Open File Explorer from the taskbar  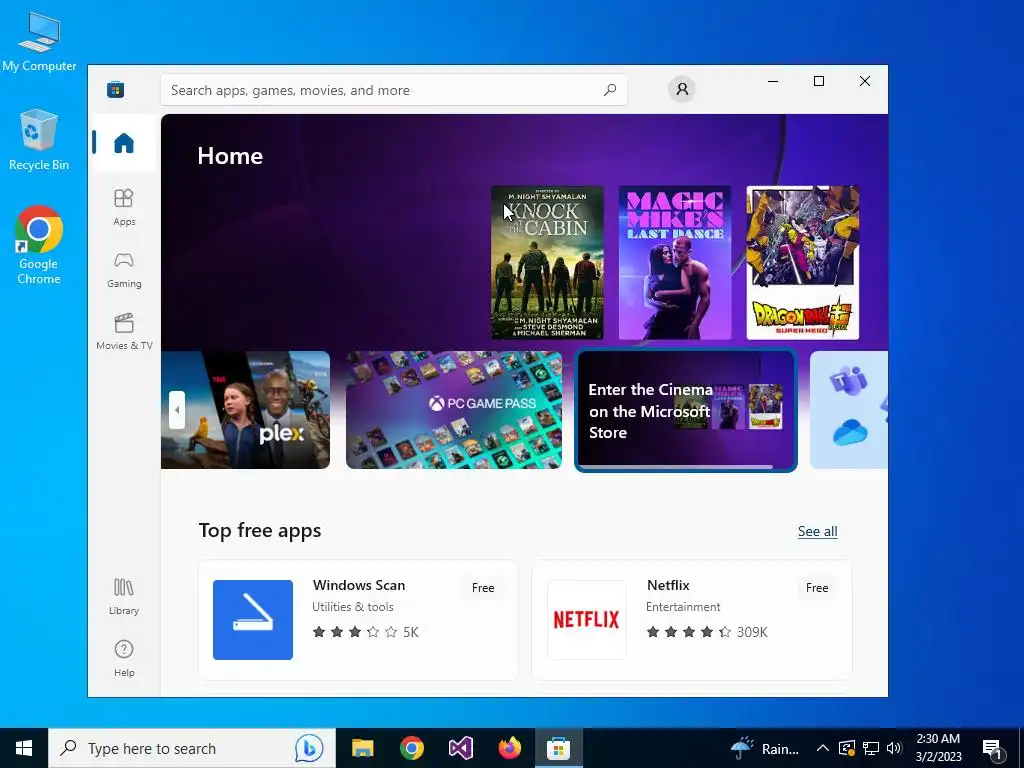pyautogui.click(x=362, y=748)
